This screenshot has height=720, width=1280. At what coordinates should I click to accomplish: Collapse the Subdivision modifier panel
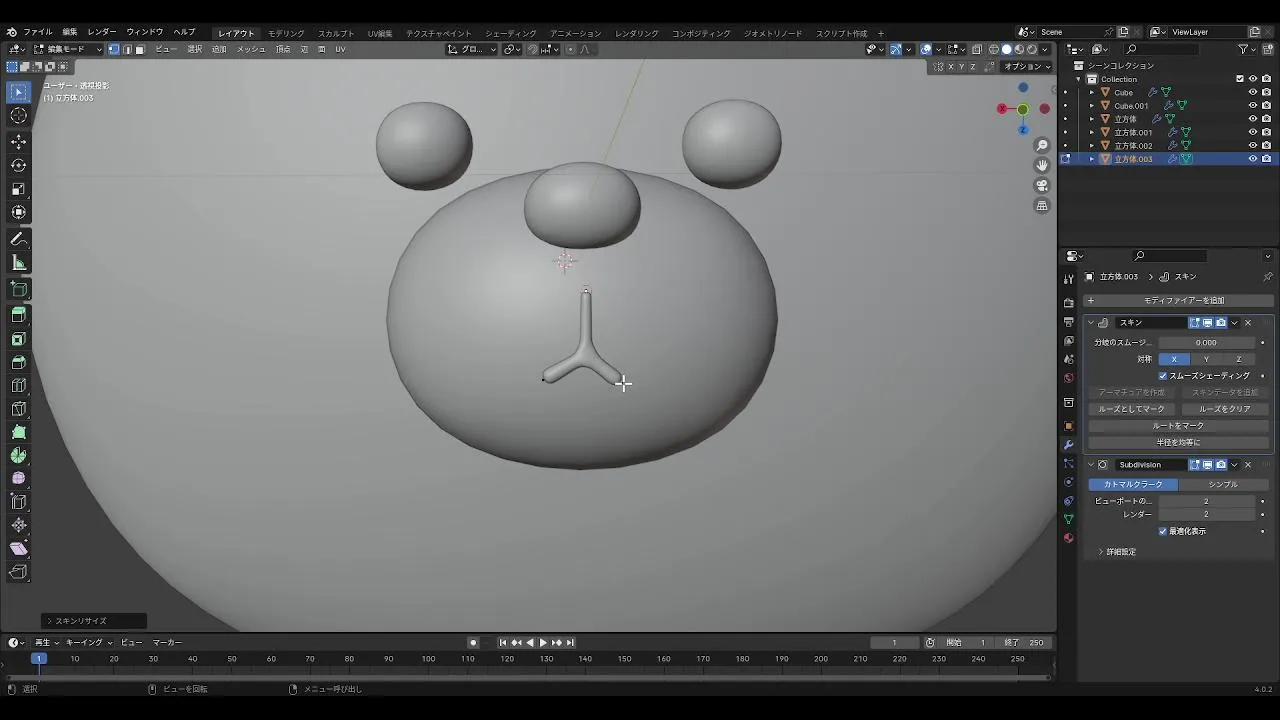1091,465
